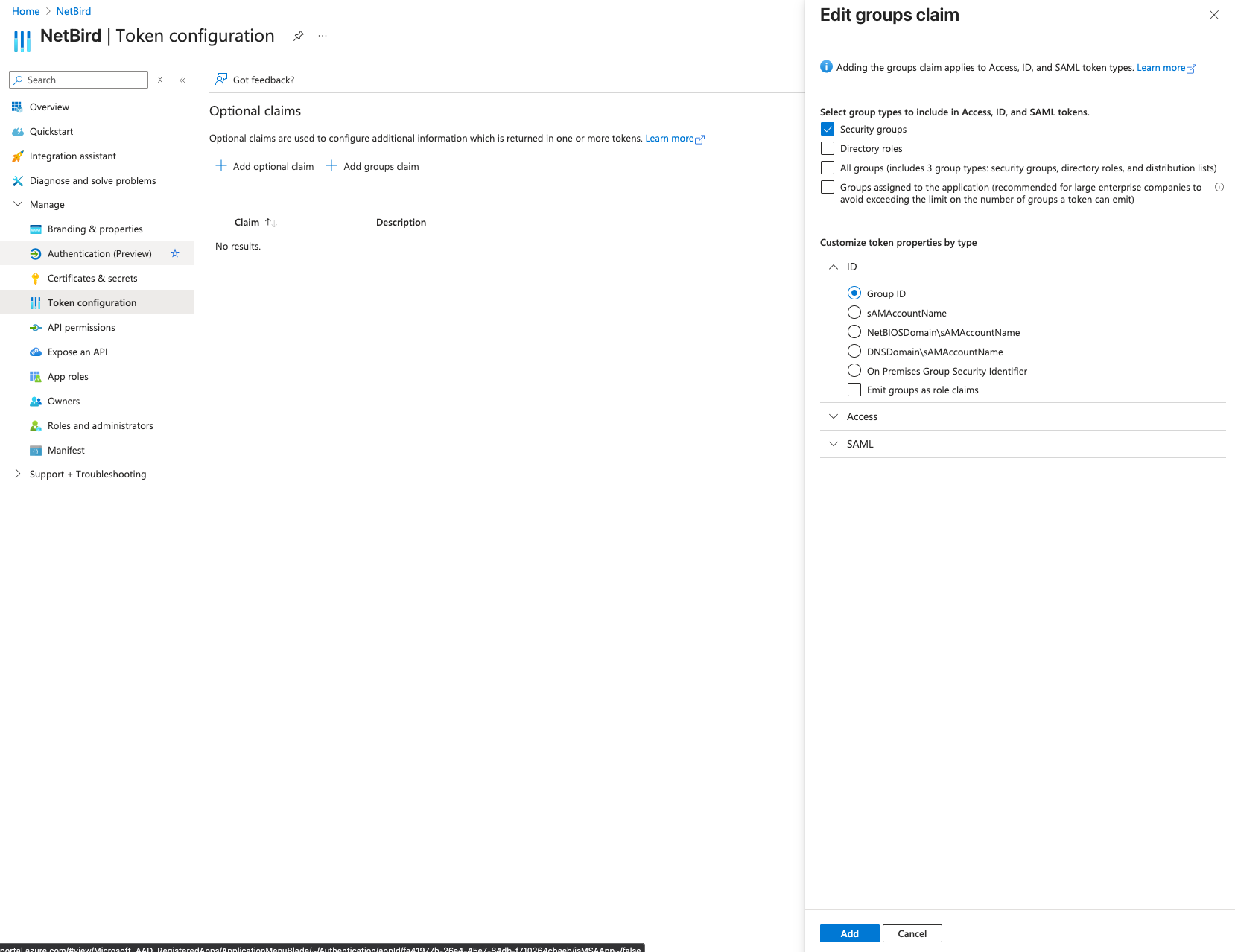Open API permissions settings
Screen dimensions: 1235x952
point(80,327)
